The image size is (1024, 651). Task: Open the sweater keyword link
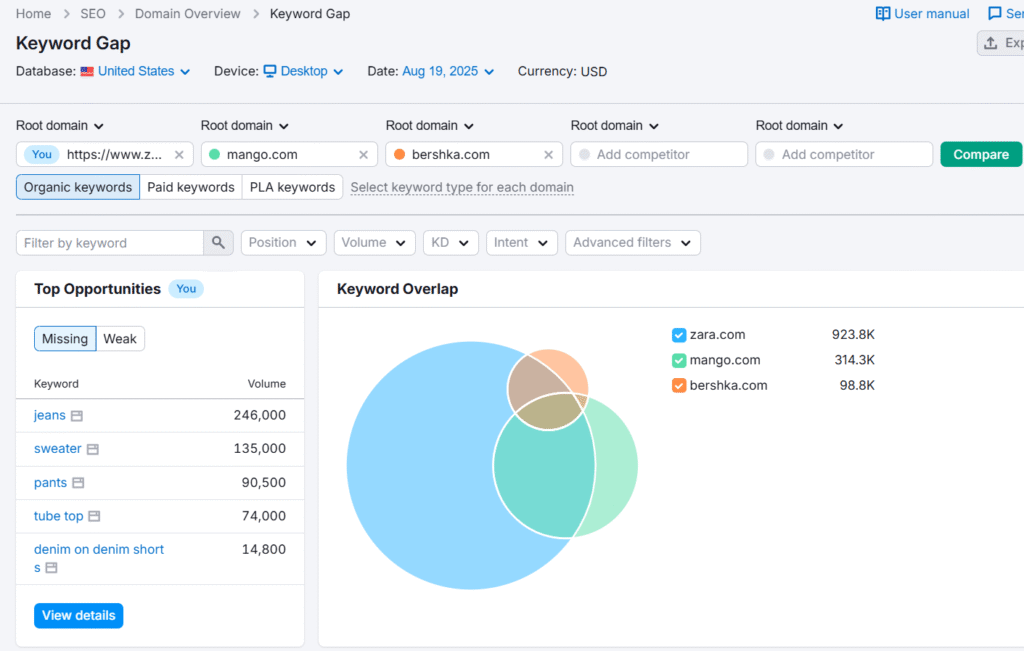[x=57, y=449]
